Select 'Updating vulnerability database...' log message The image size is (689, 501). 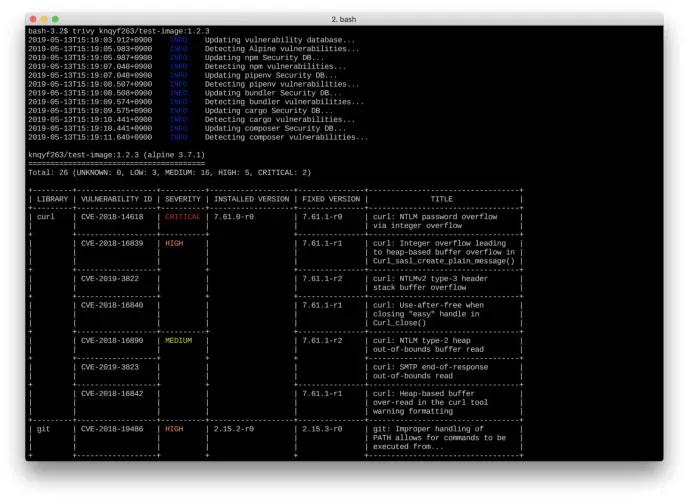[279, 40]
